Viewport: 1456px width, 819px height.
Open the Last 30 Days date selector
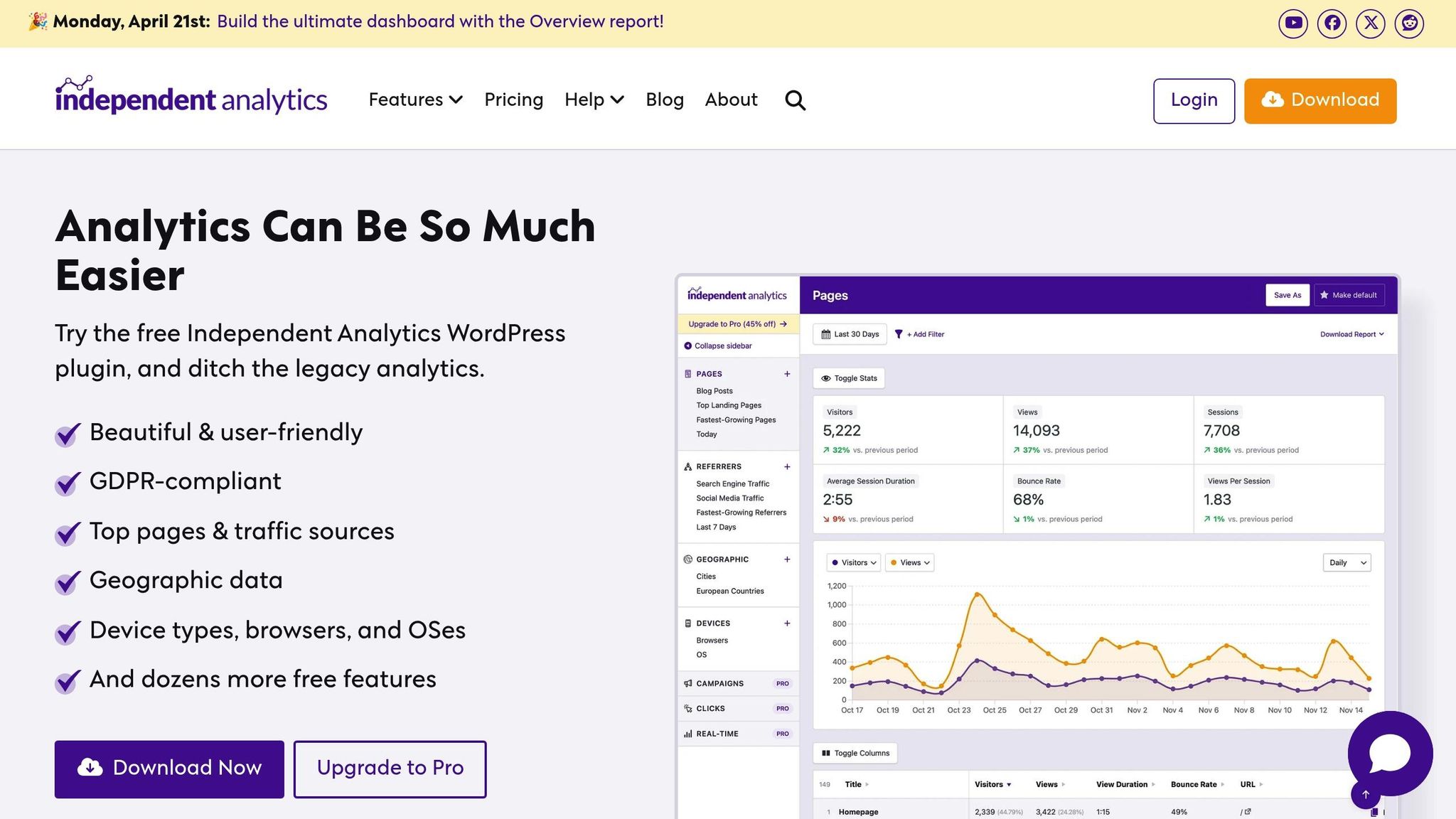pyautogui.click(x=850, y=334)
